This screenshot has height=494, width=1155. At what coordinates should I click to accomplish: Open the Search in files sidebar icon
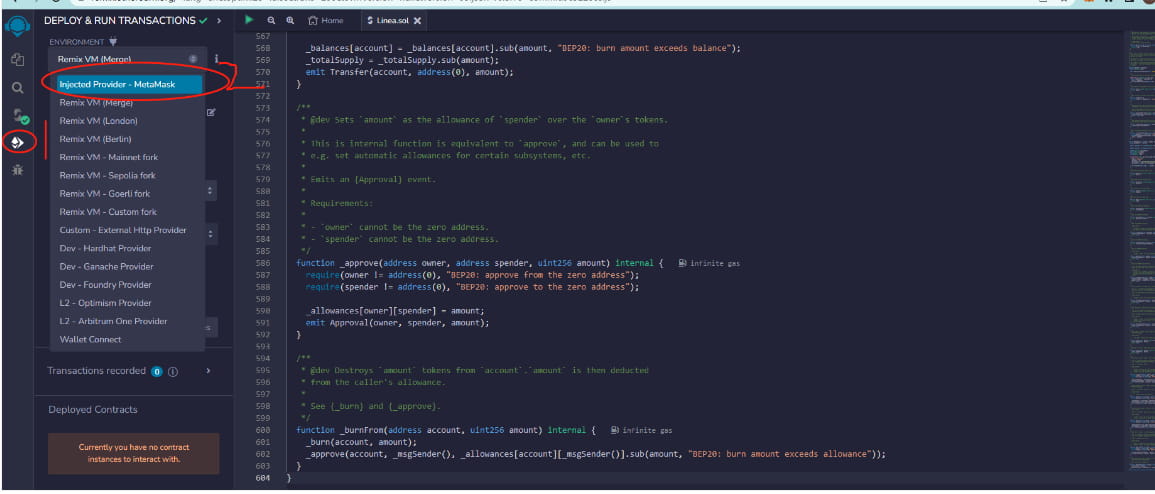[x=18, y=88]
